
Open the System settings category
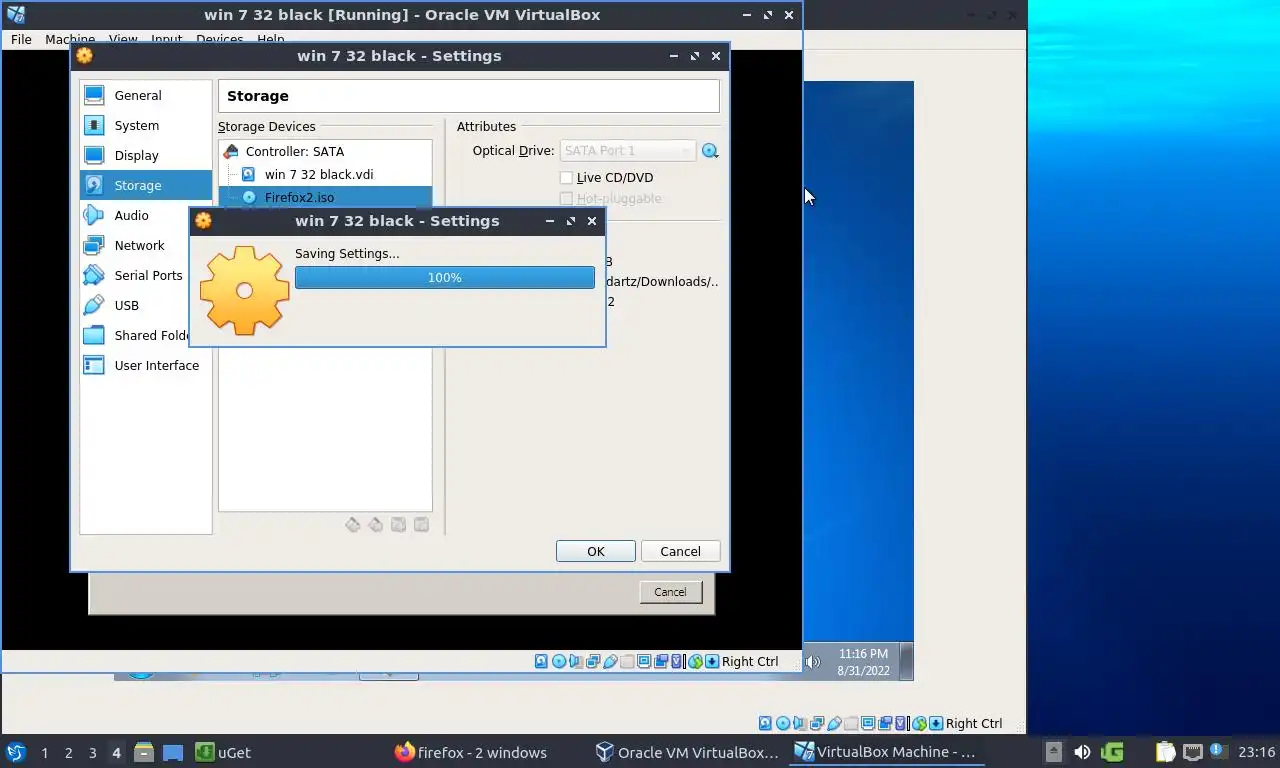pyautogui.click(x=146, y=125)
